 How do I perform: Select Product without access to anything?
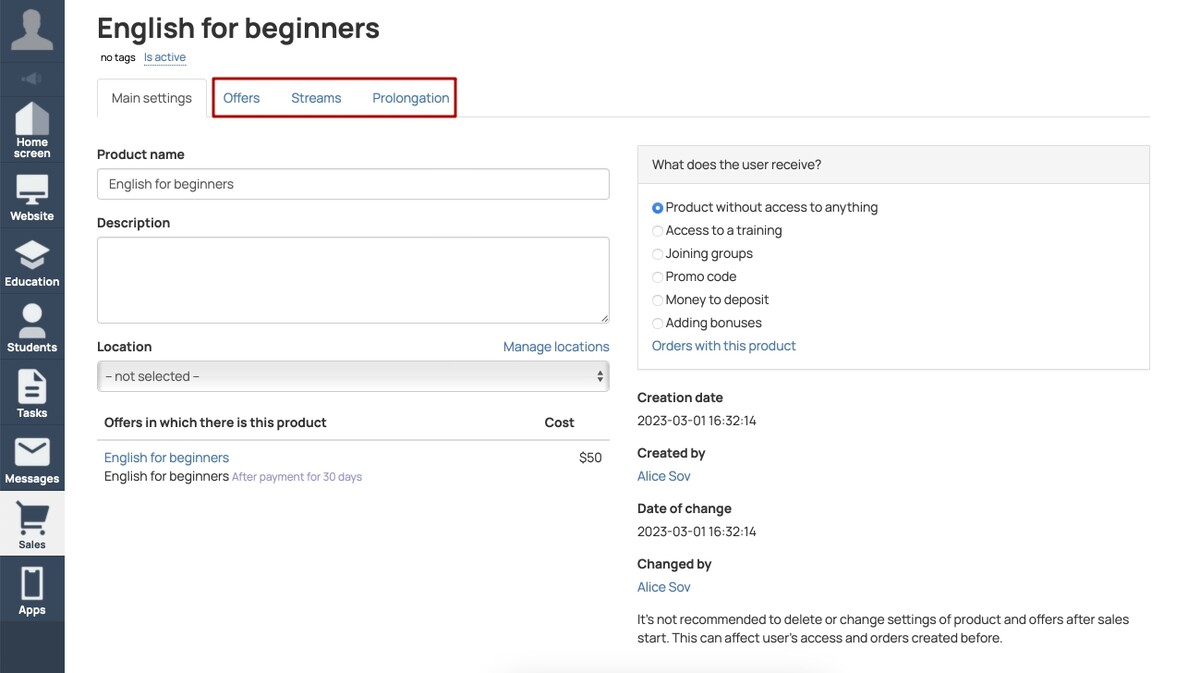[657, 208]
